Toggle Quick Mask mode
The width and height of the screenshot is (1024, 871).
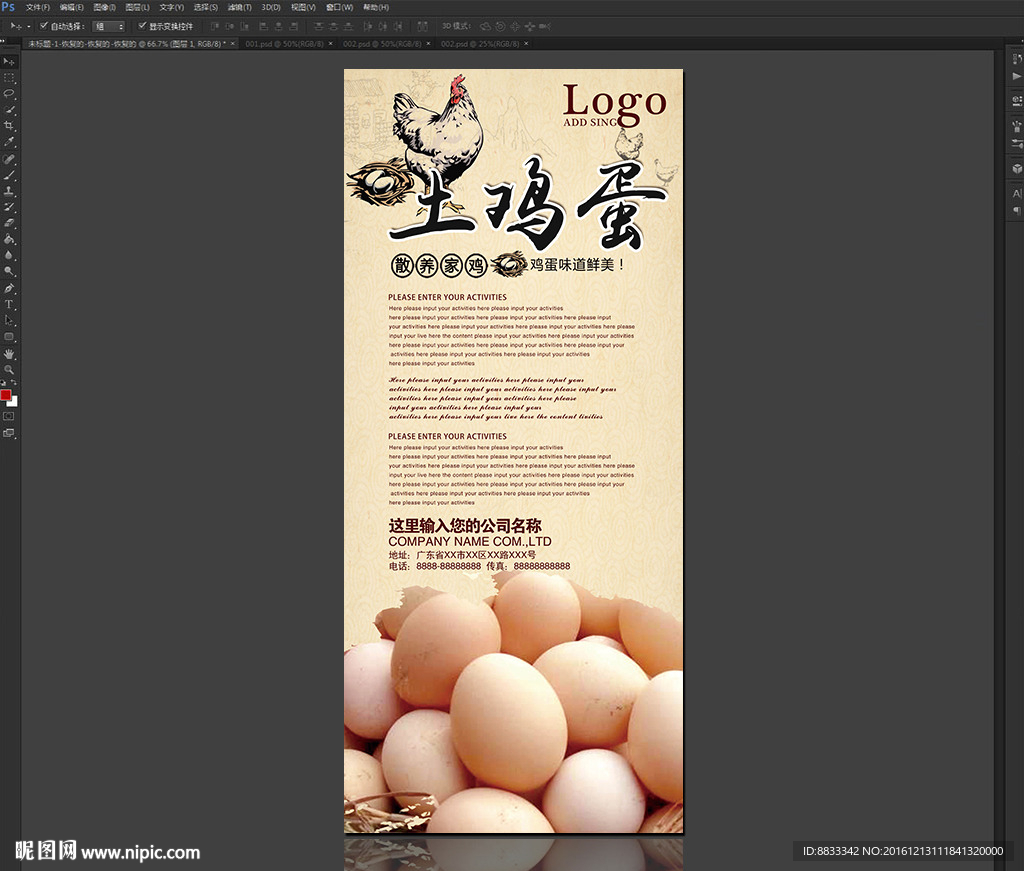[x=8, y=416]
